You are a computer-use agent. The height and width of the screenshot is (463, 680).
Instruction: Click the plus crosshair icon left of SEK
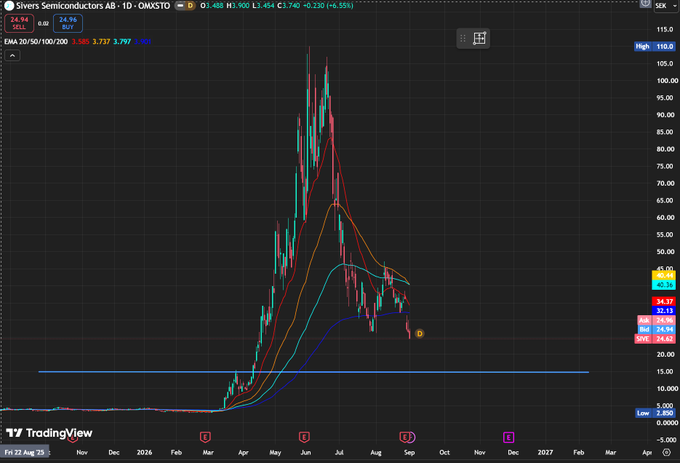(645, 3)
